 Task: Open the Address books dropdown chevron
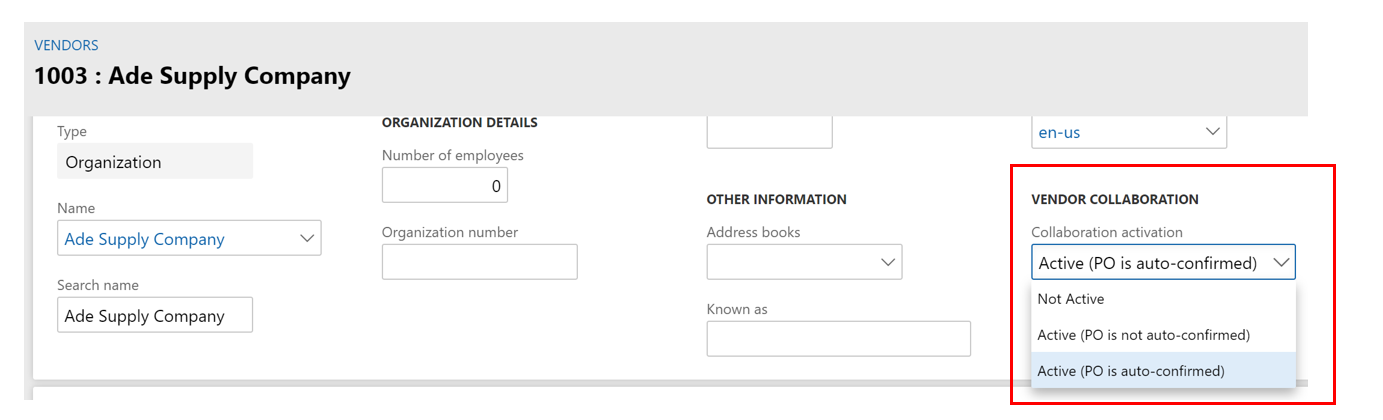(887, 262)
